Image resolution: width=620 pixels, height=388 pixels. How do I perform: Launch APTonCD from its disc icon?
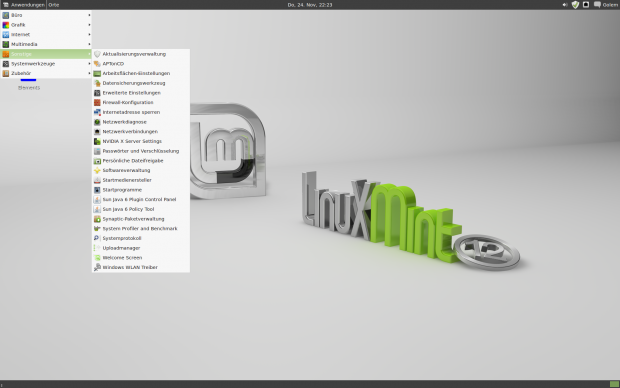(x=97, y=64)
